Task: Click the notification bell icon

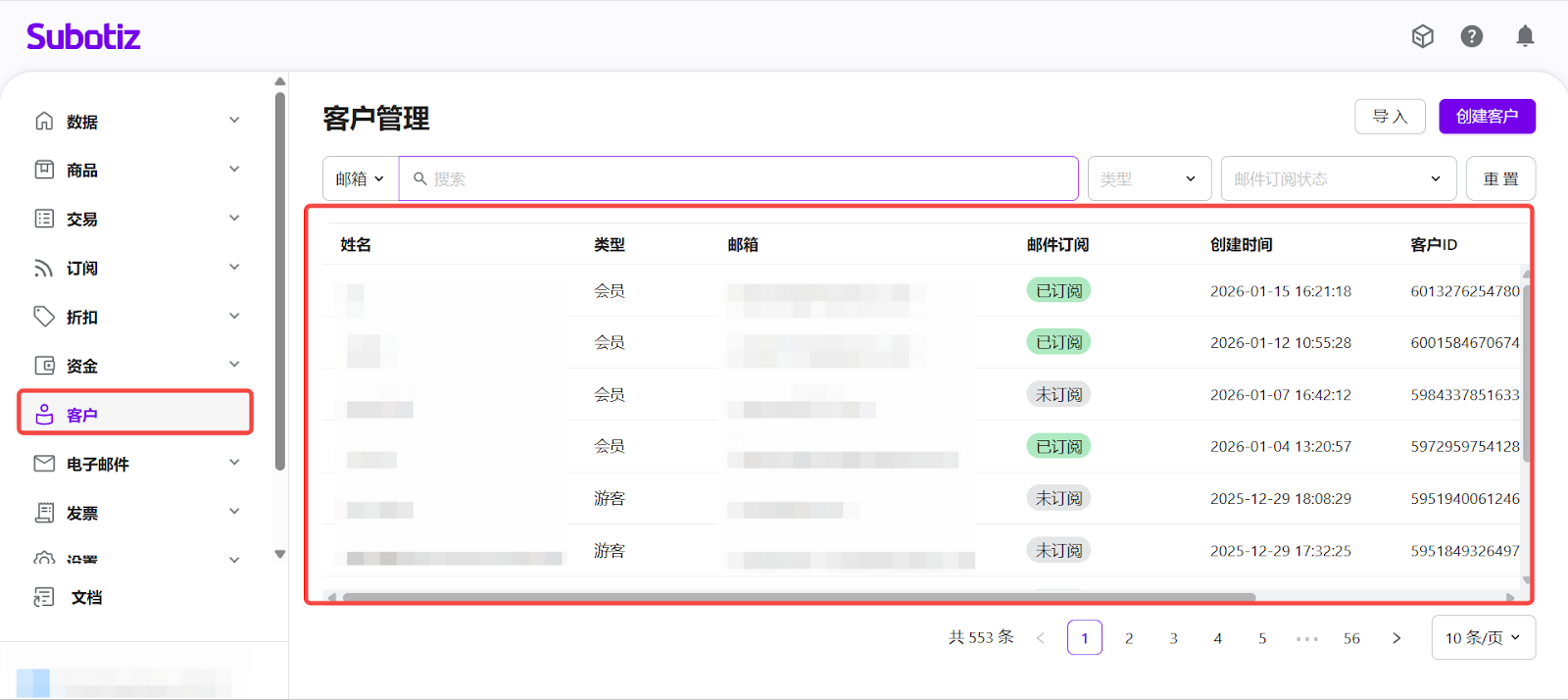Action: pyautogui.click(x=1525, y=37)
